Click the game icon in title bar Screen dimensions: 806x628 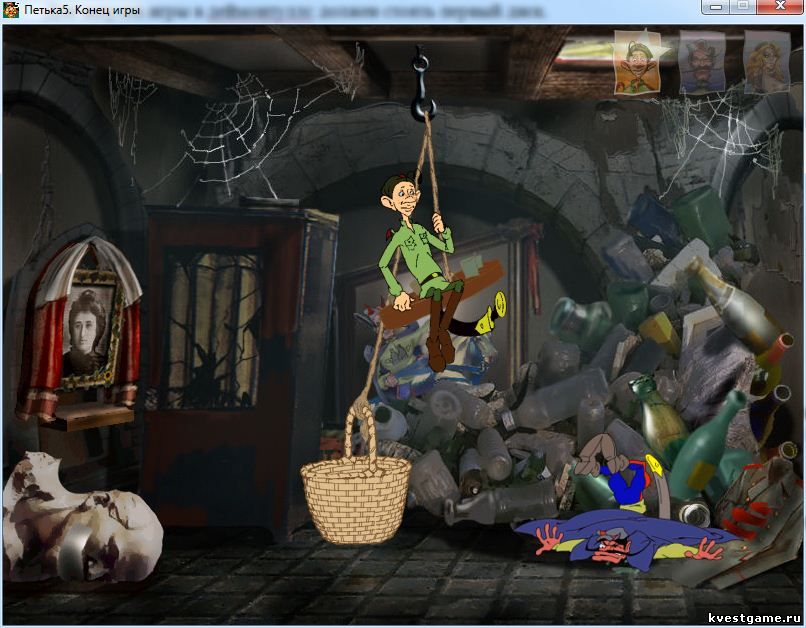pos(11,9)
